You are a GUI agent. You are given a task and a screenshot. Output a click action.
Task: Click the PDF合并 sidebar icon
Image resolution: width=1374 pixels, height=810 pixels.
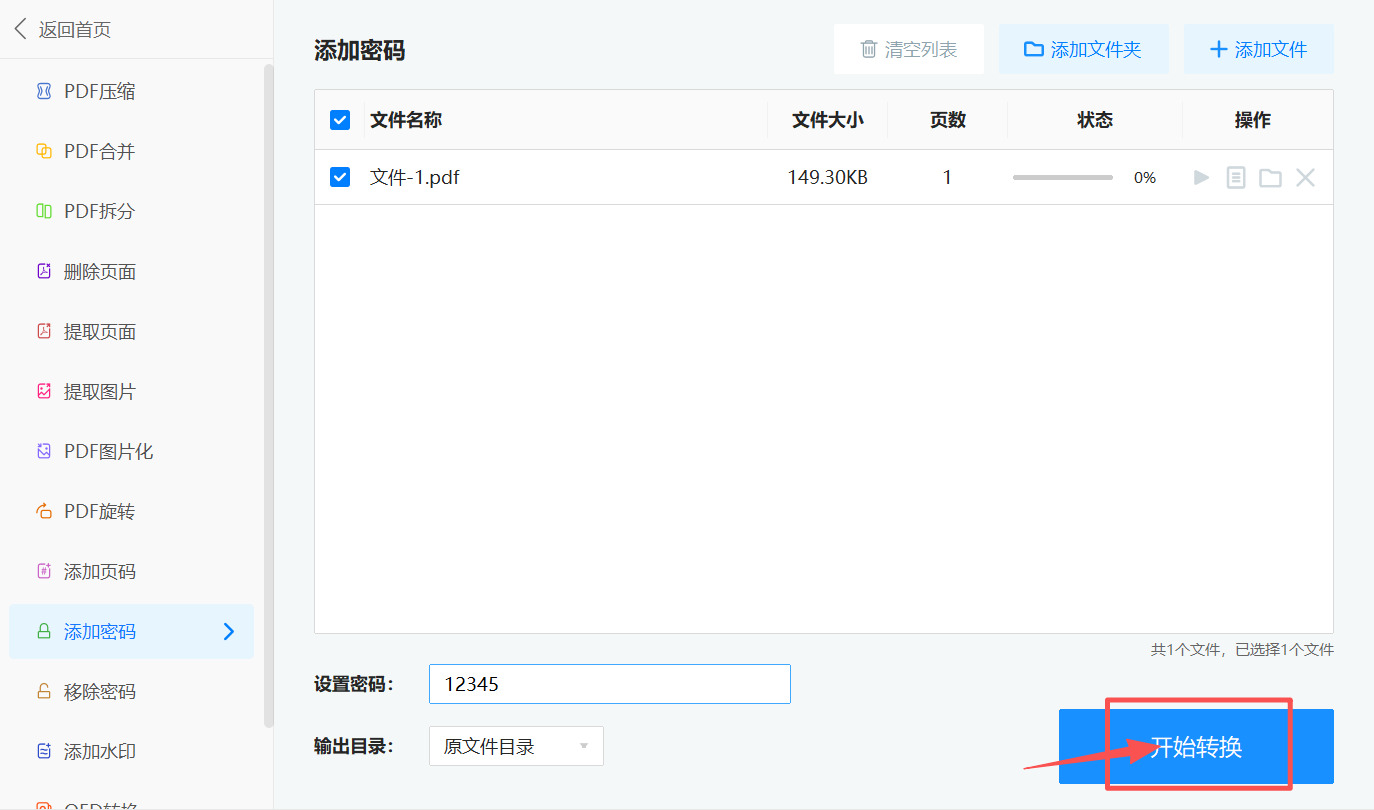[x=44, y=152]
